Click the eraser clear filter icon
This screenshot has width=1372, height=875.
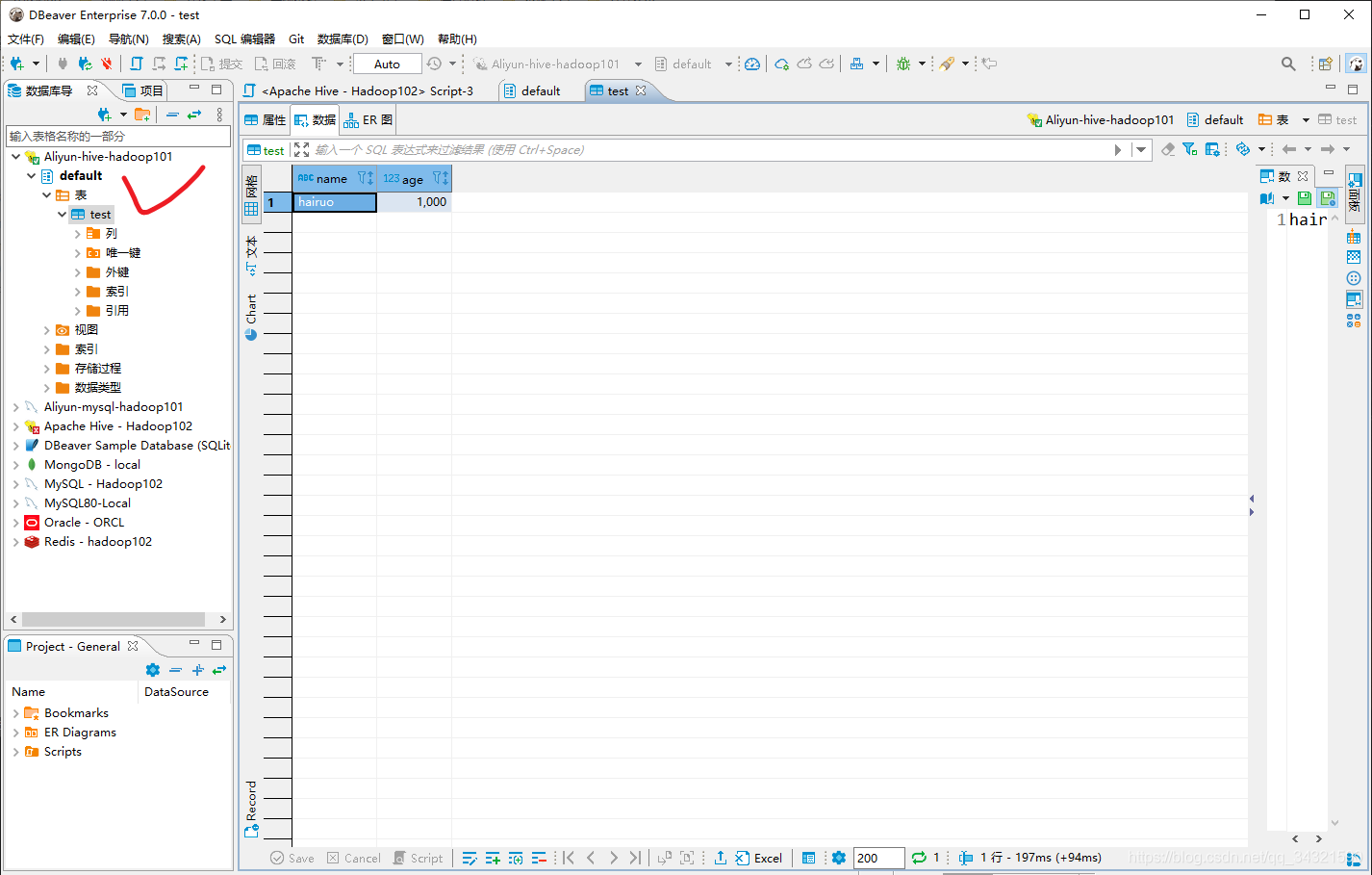[x=1168, y=149]
